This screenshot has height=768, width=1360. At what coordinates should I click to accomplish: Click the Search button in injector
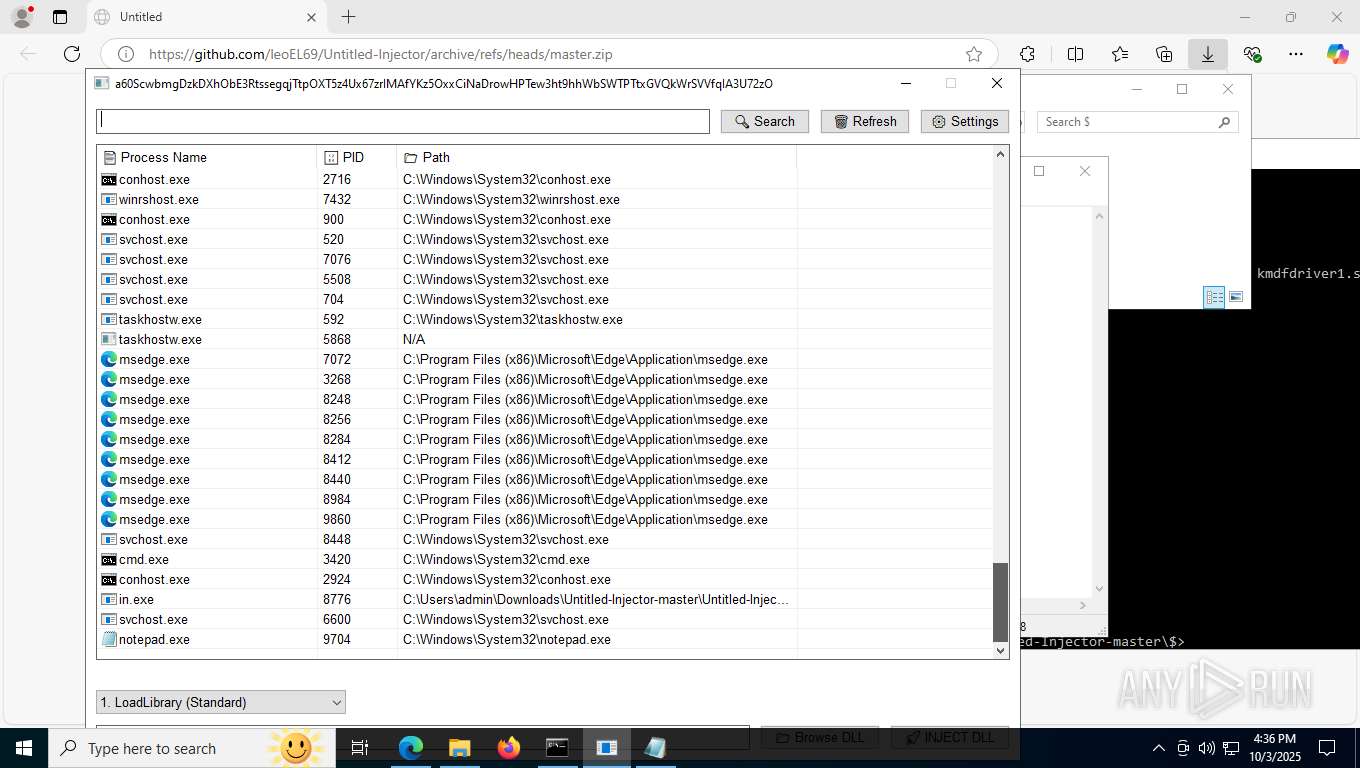pyautogui.click(x=765, y=121)
